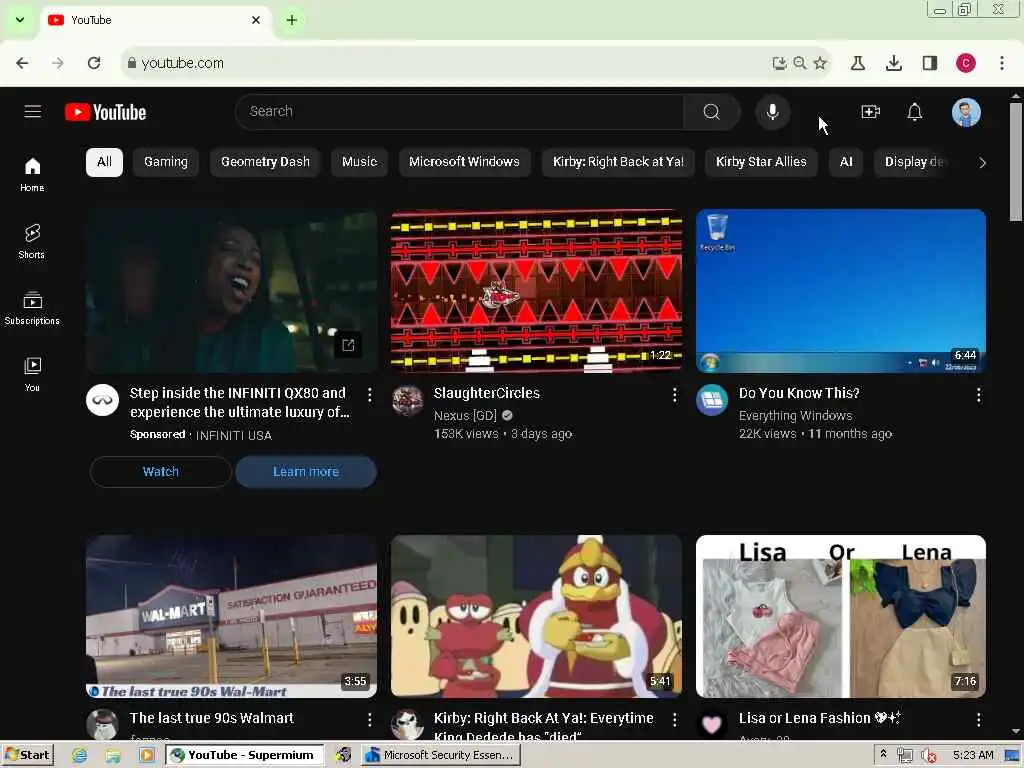Select Kirby: Right Back at Ya! chip
1024x768 pixels.
click(618, 162)
